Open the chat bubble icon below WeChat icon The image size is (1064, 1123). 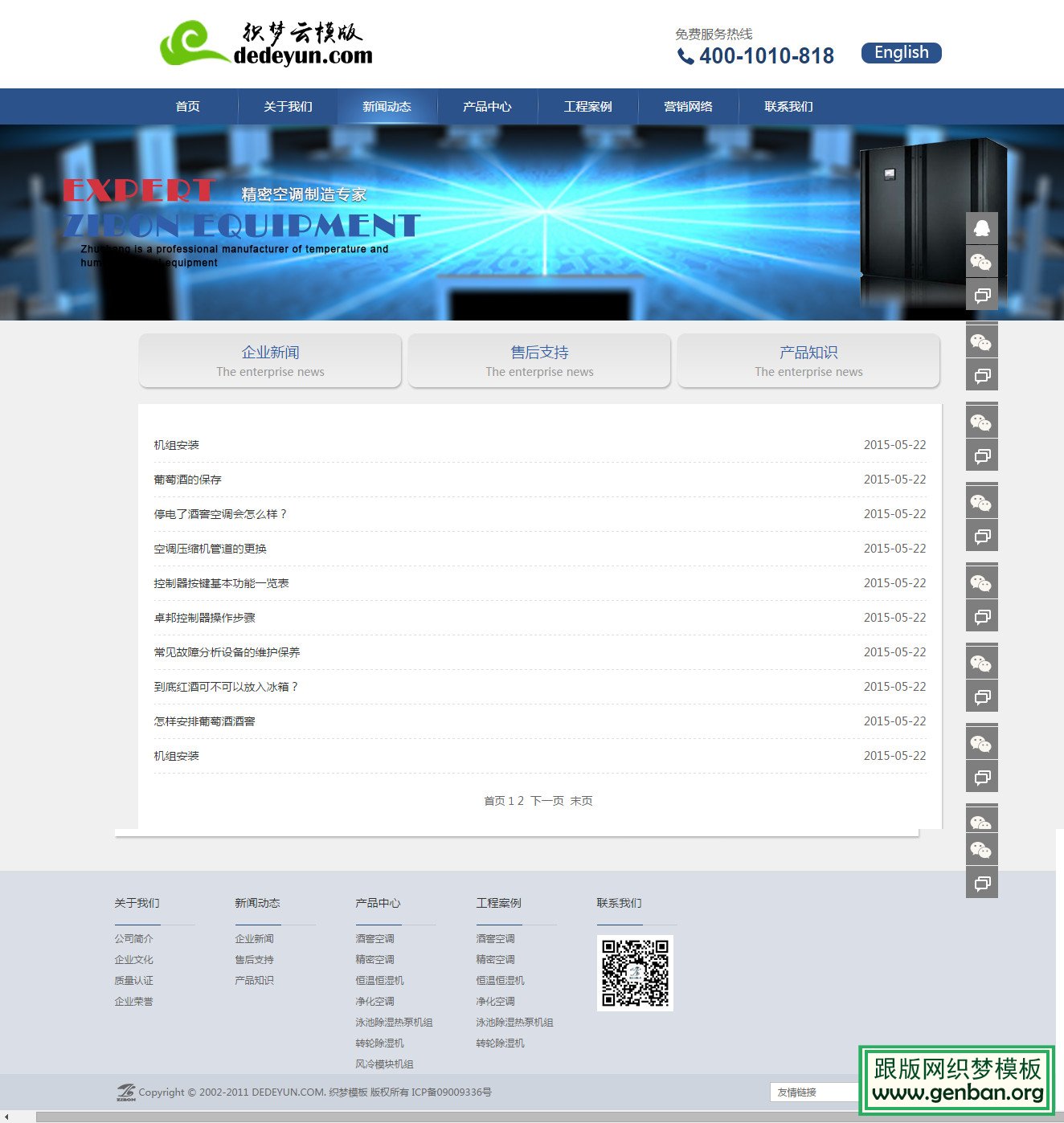point(981,295)
